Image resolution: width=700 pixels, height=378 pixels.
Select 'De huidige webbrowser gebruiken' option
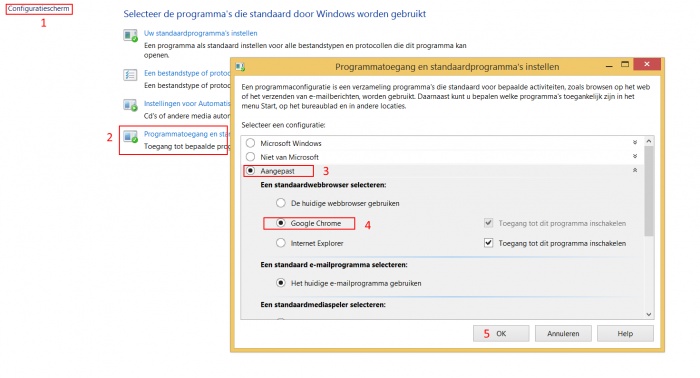[280, 203]
